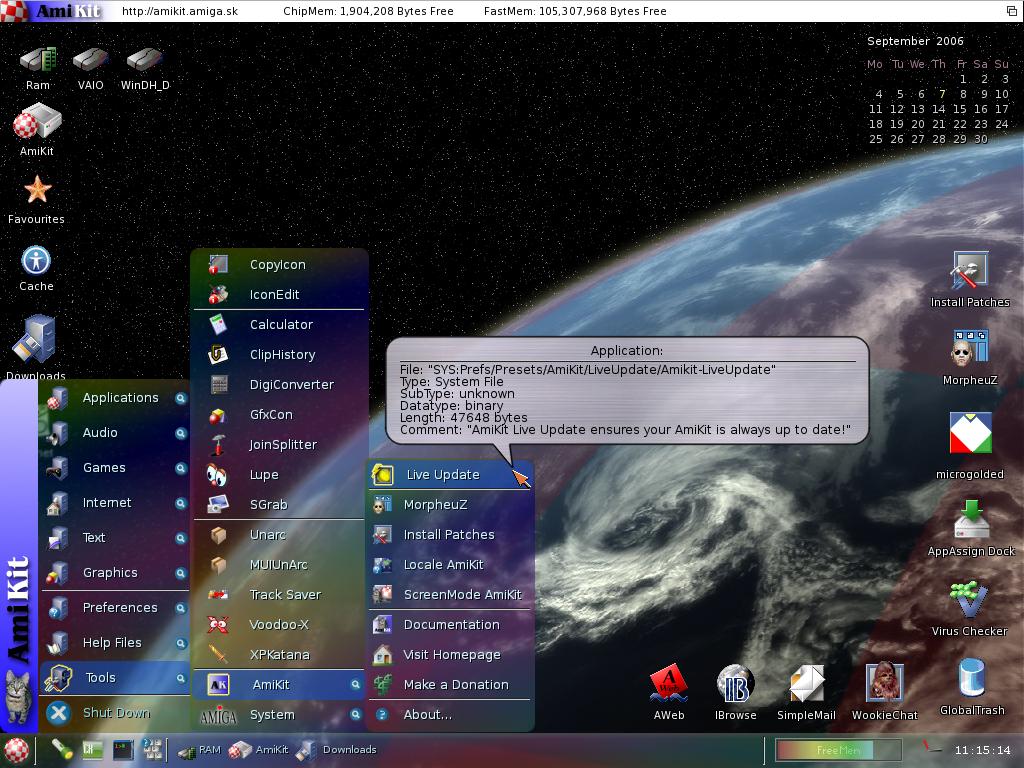This screenshot has height=768, width=1024.
Task: Launch IconEdit from the Tools menu
Action: [280, 295]
